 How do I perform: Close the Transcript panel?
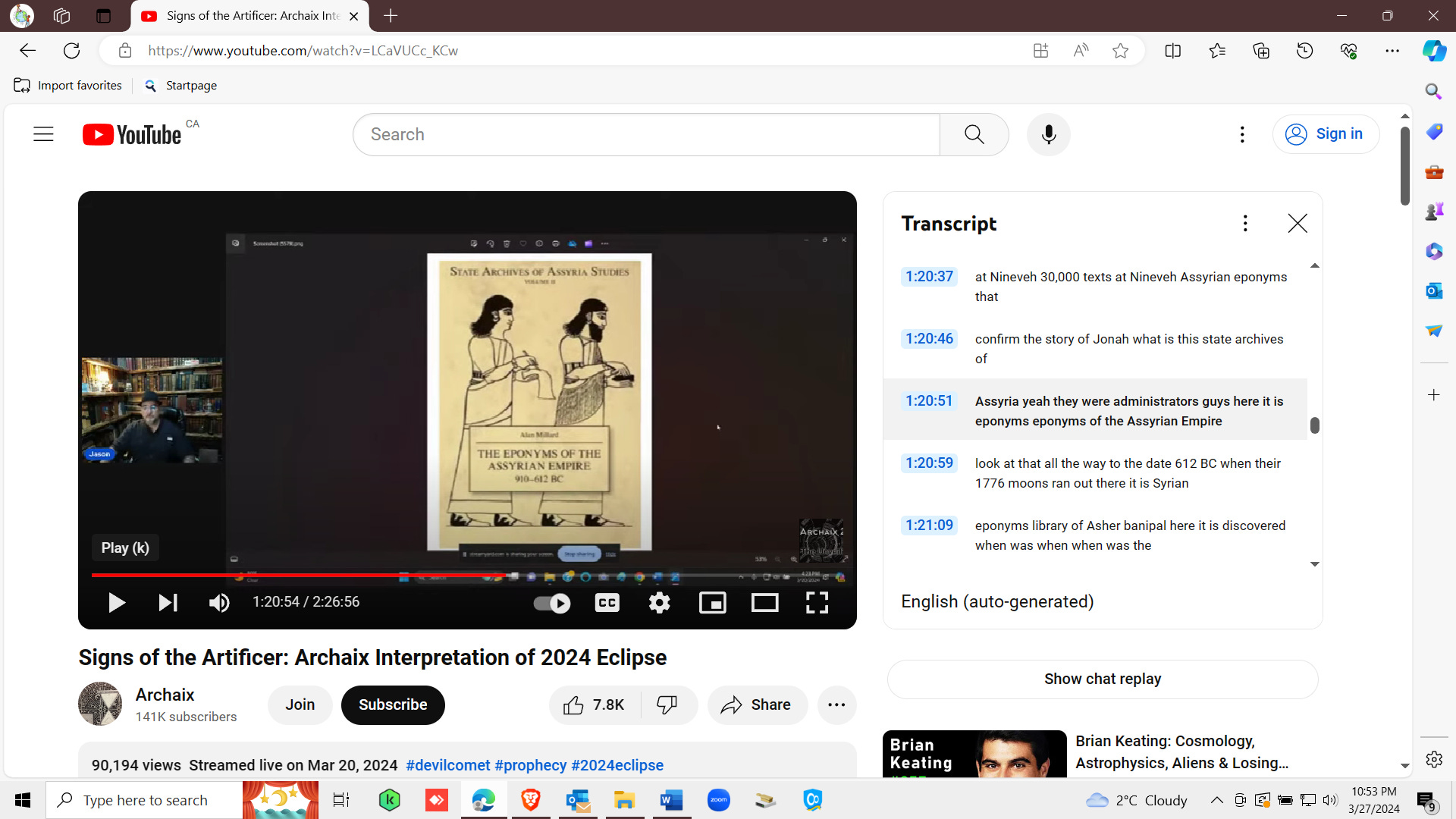(x=1298, y=223)
